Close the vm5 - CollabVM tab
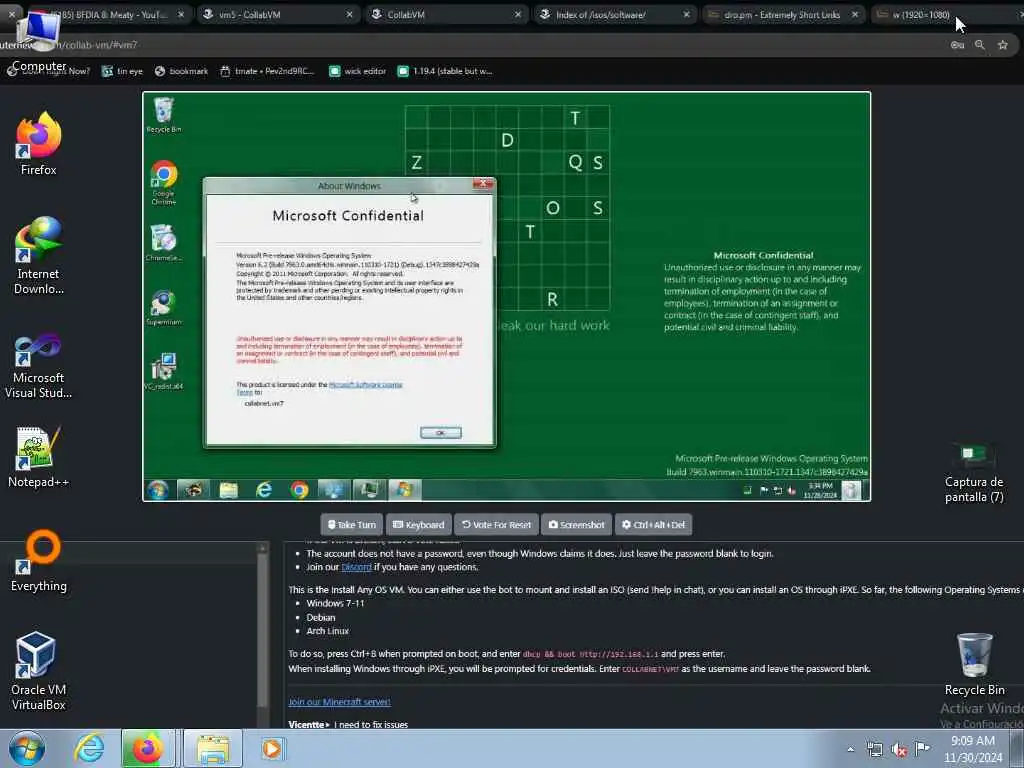 349,14
